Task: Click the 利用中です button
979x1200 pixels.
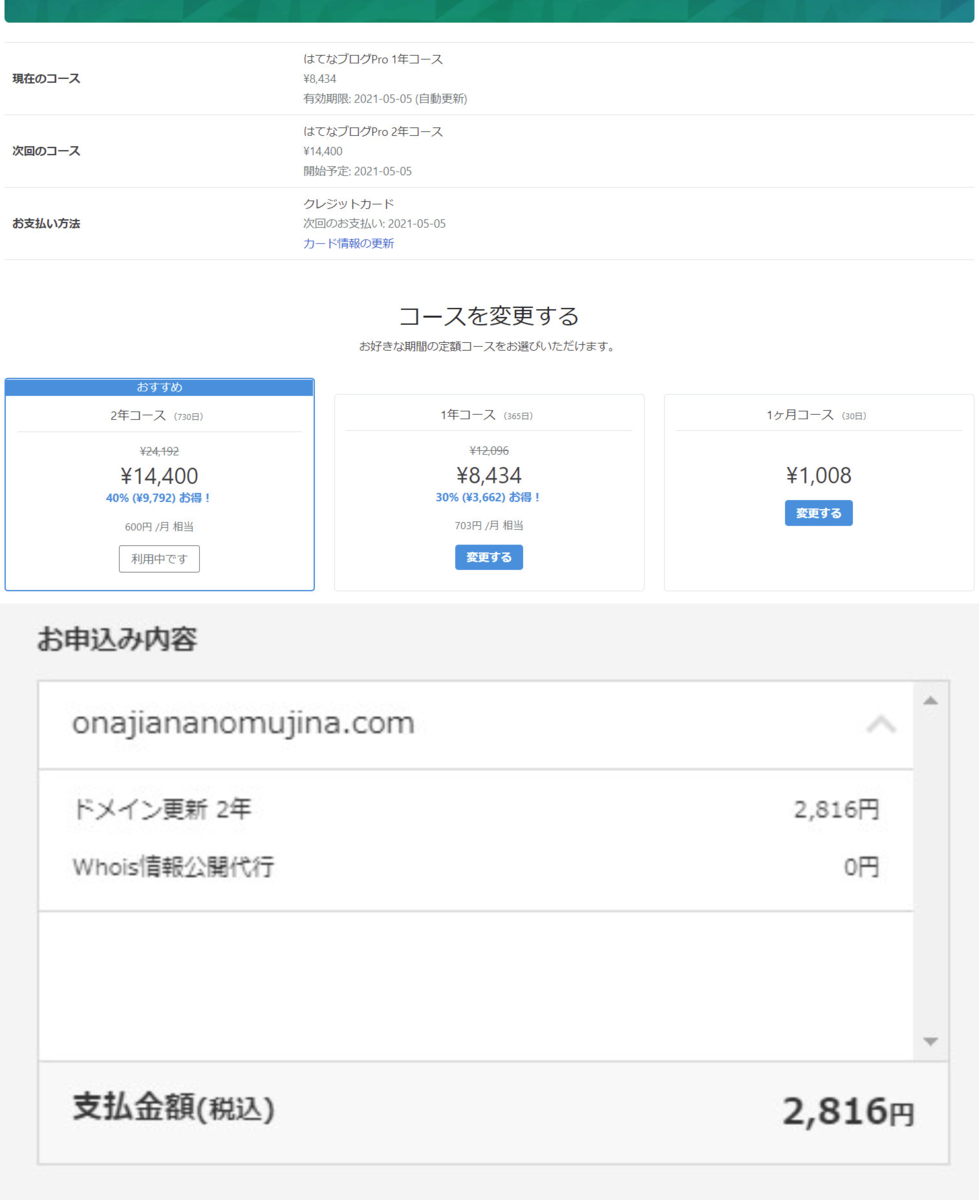Action: point(159,559)
